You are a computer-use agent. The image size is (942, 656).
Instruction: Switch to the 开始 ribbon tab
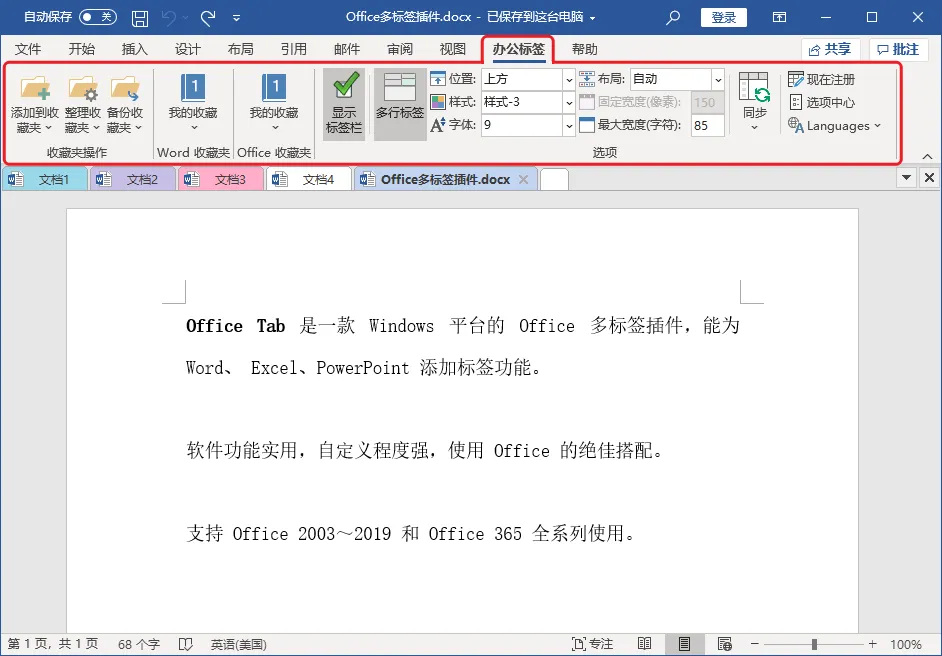[x=81, y=49]
